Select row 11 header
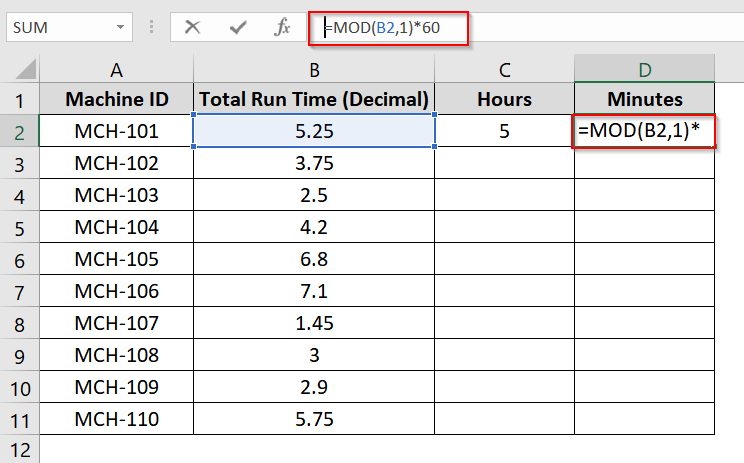Viewport: 744px width, 463px height. pos(19,419)
